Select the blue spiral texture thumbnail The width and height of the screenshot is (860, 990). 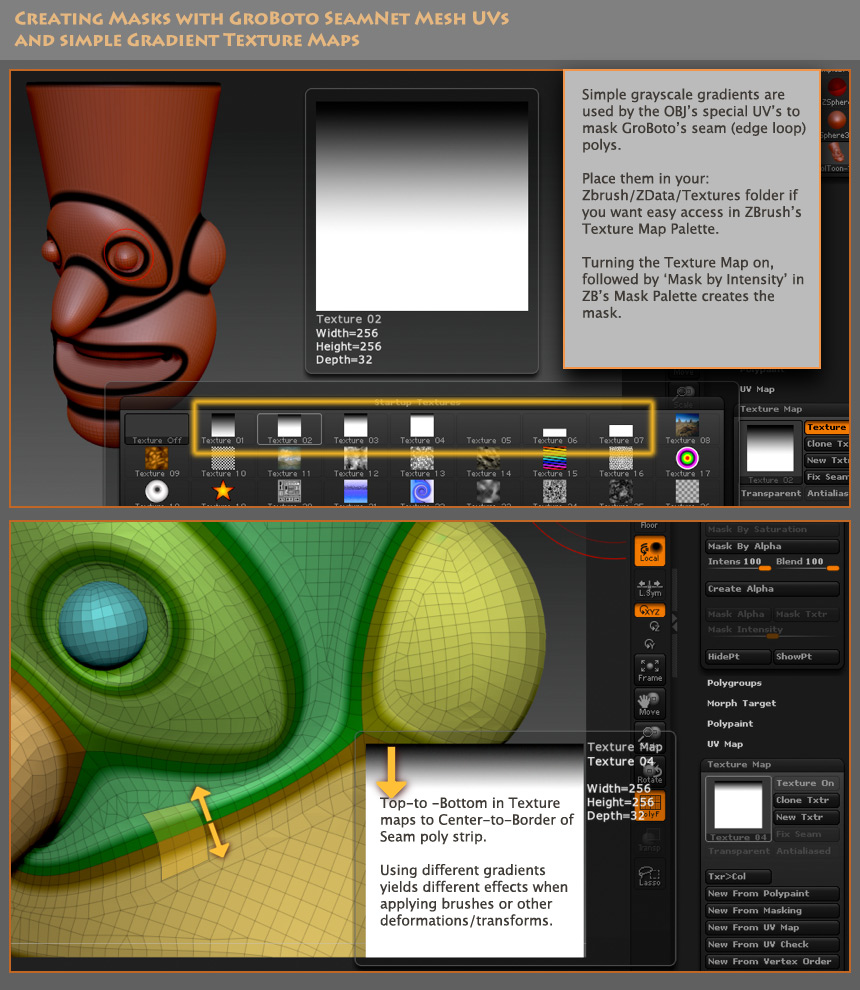(422, 491)
